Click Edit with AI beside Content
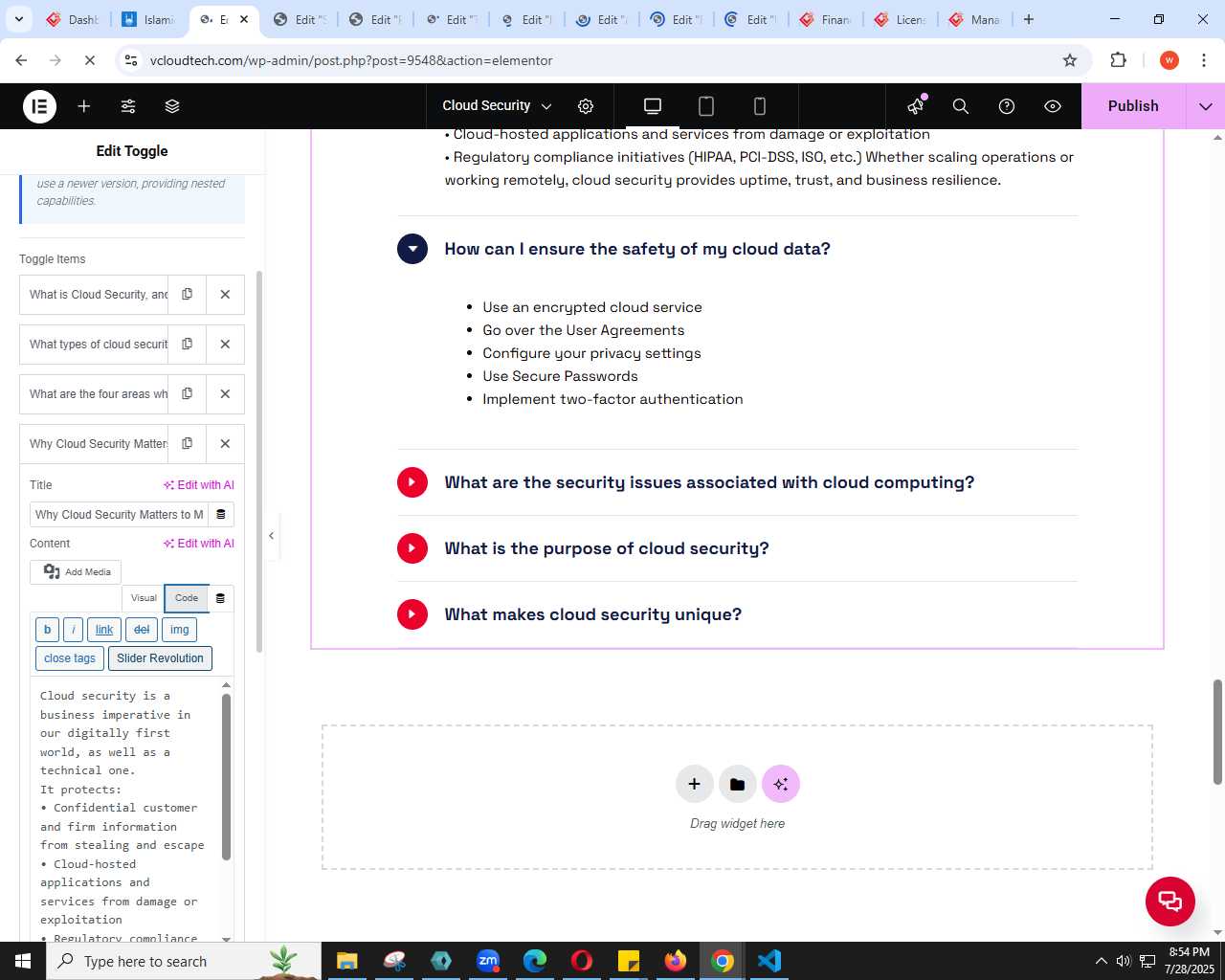The height and width of the screenshot is (980, 1225). pos(199,544)
